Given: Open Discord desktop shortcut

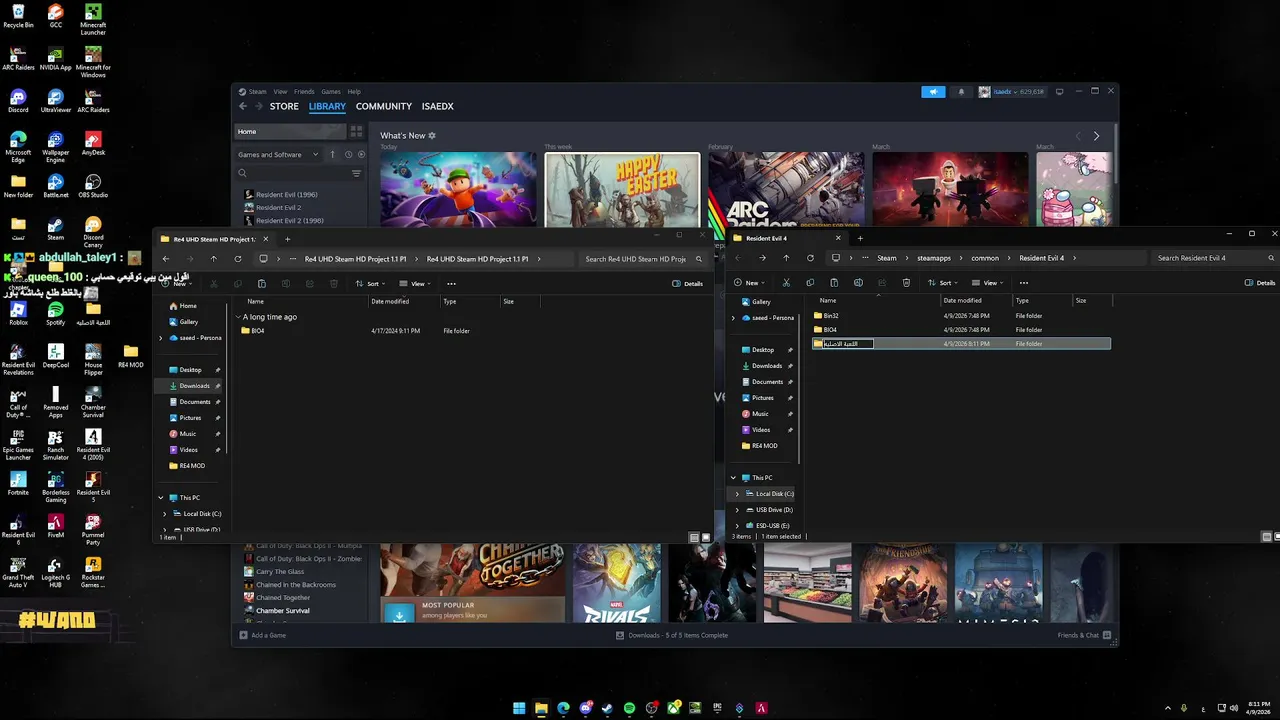Looking at the screenshot, I should [x=18, y=101].
